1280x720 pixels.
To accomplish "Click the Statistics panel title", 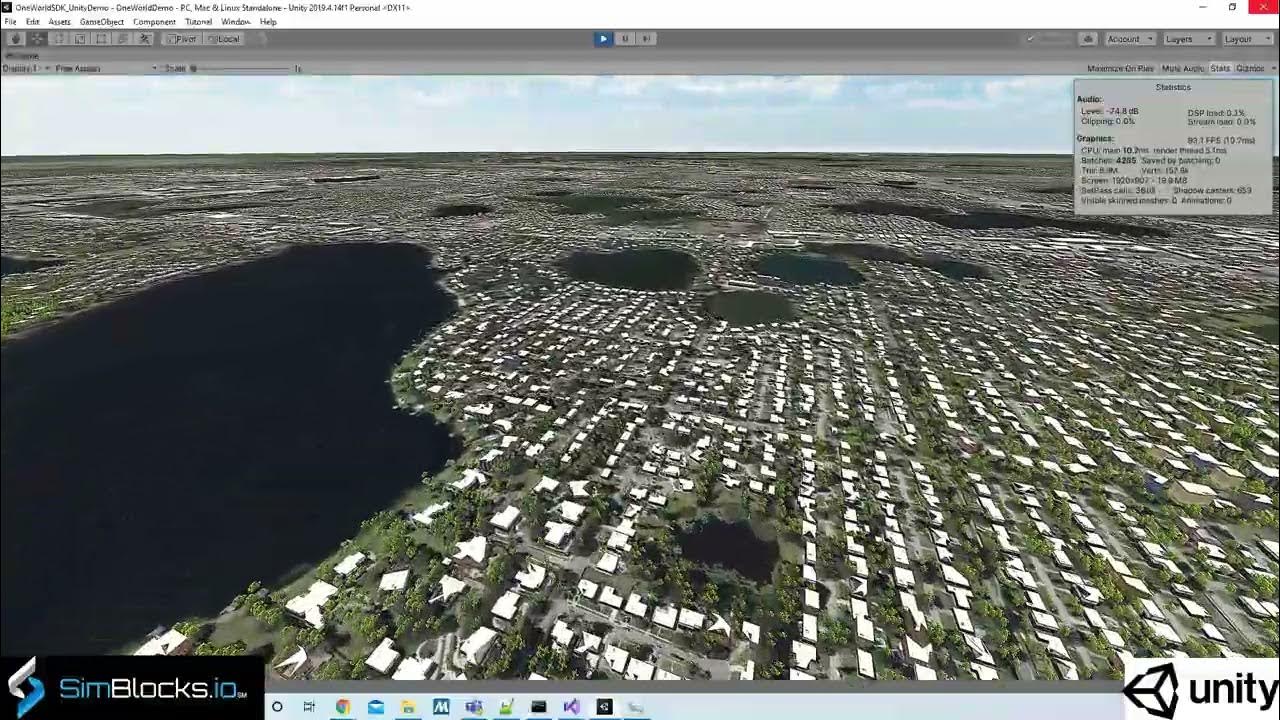I will point(1173,87).
